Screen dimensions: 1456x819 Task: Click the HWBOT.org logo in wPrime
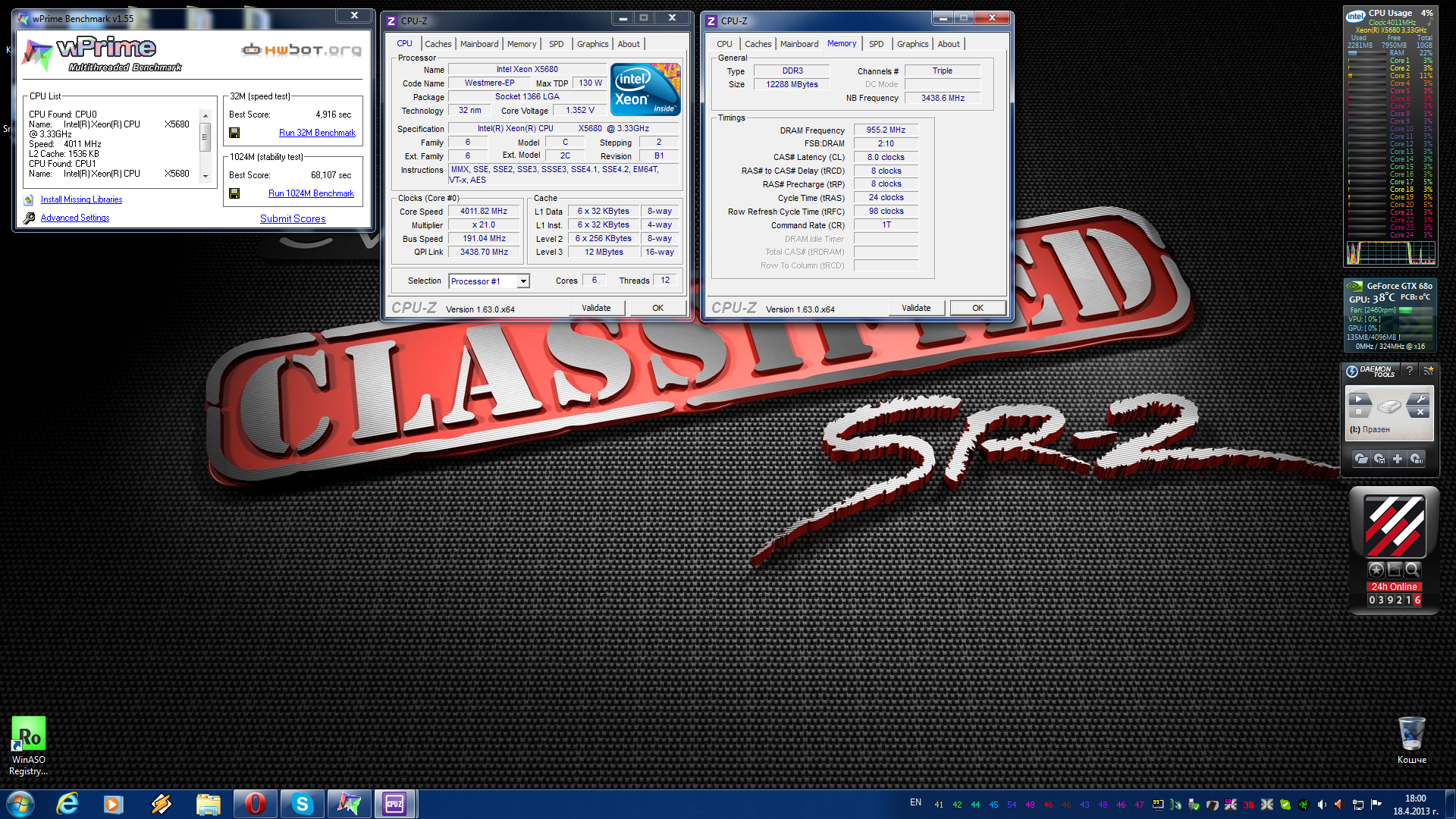(301, 50)
